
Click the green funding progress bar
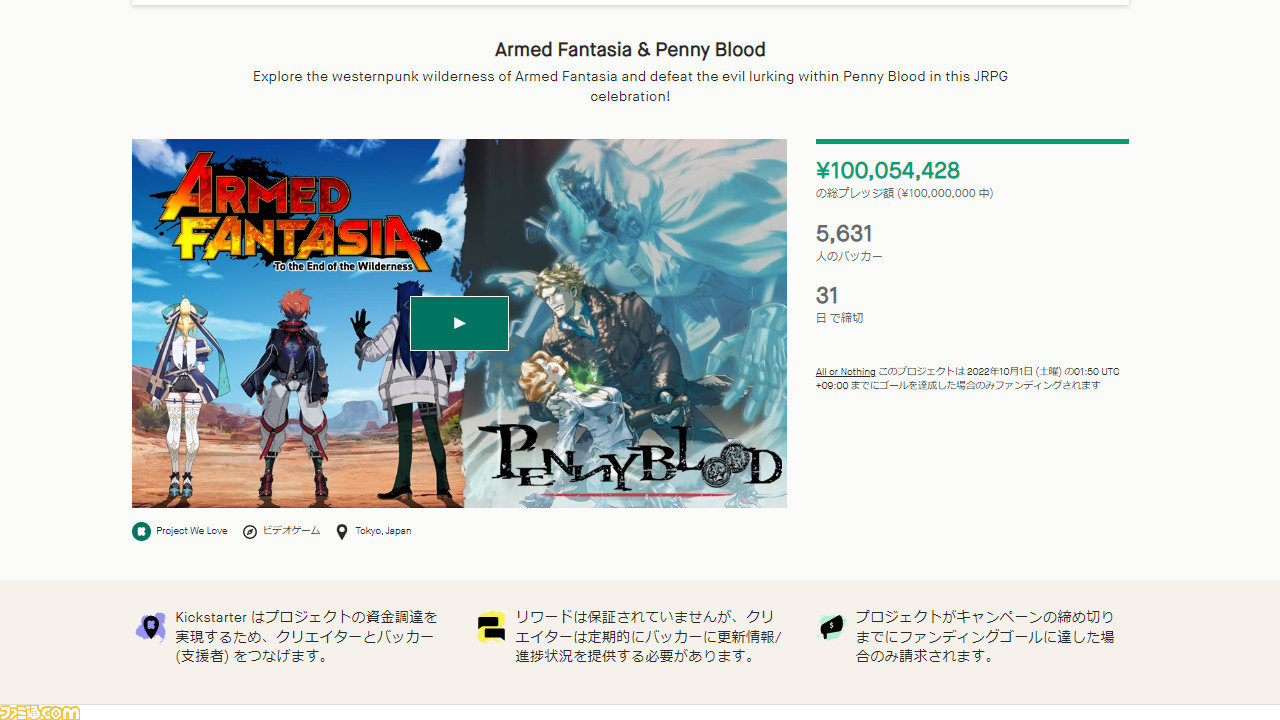point(972,142)
